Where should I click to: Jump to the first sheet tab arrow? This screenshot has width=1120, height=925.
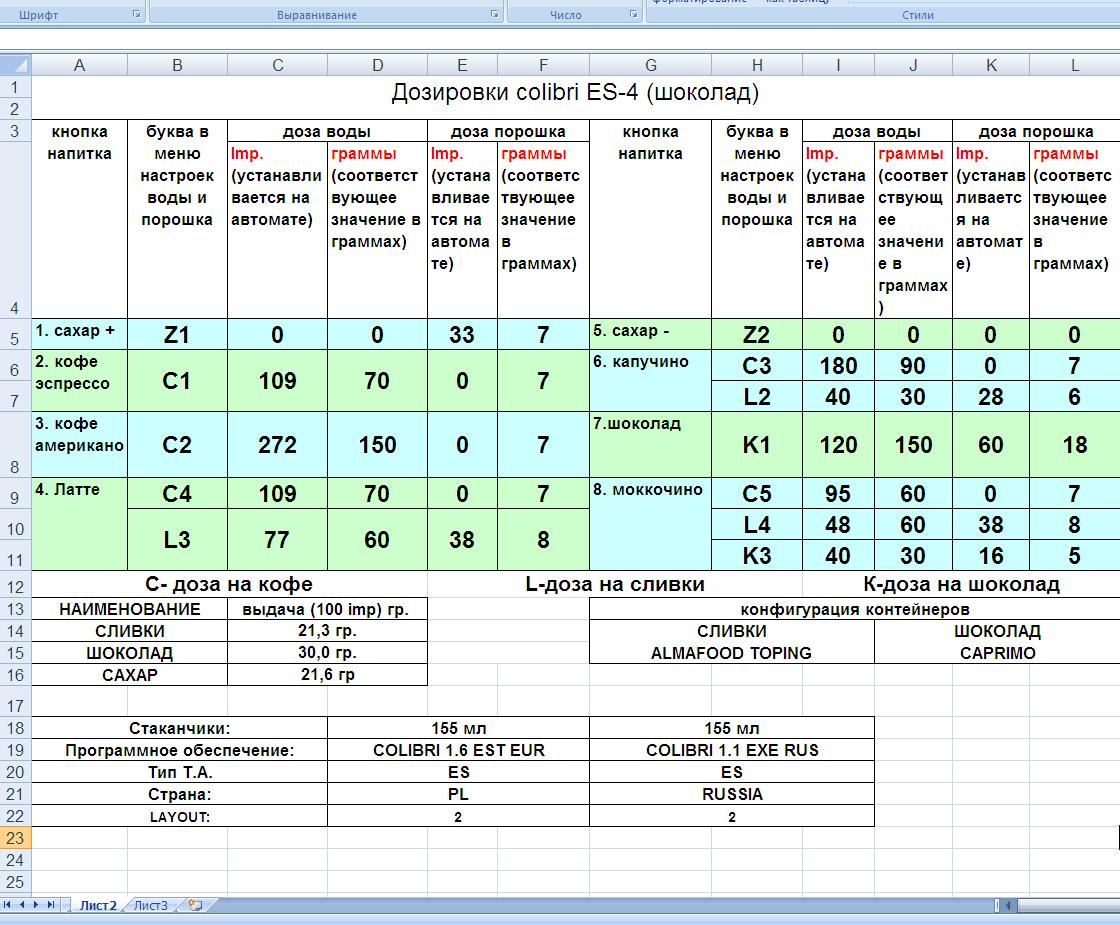coord(9,905)
